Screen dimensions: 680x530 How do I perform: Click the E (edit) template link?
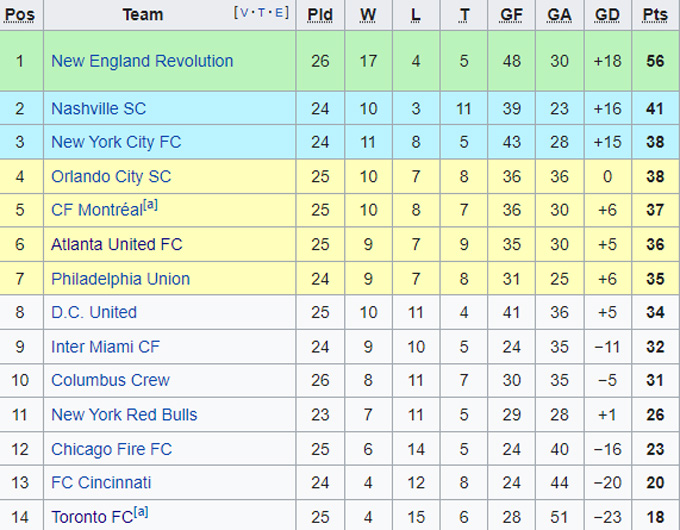point(279,13)
